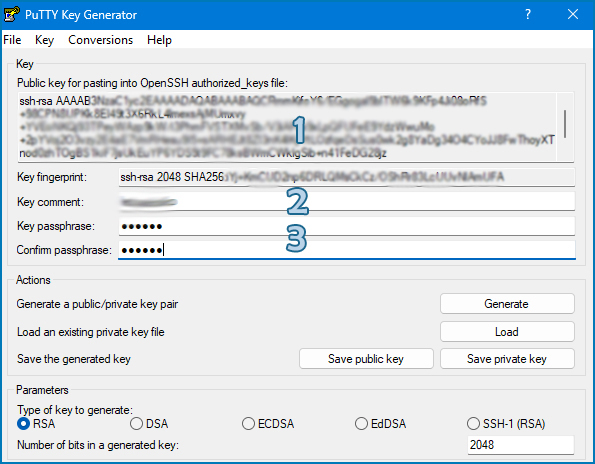Click the number of bits field showing 2048
This screenshot has width=595, height=464.
521,445
